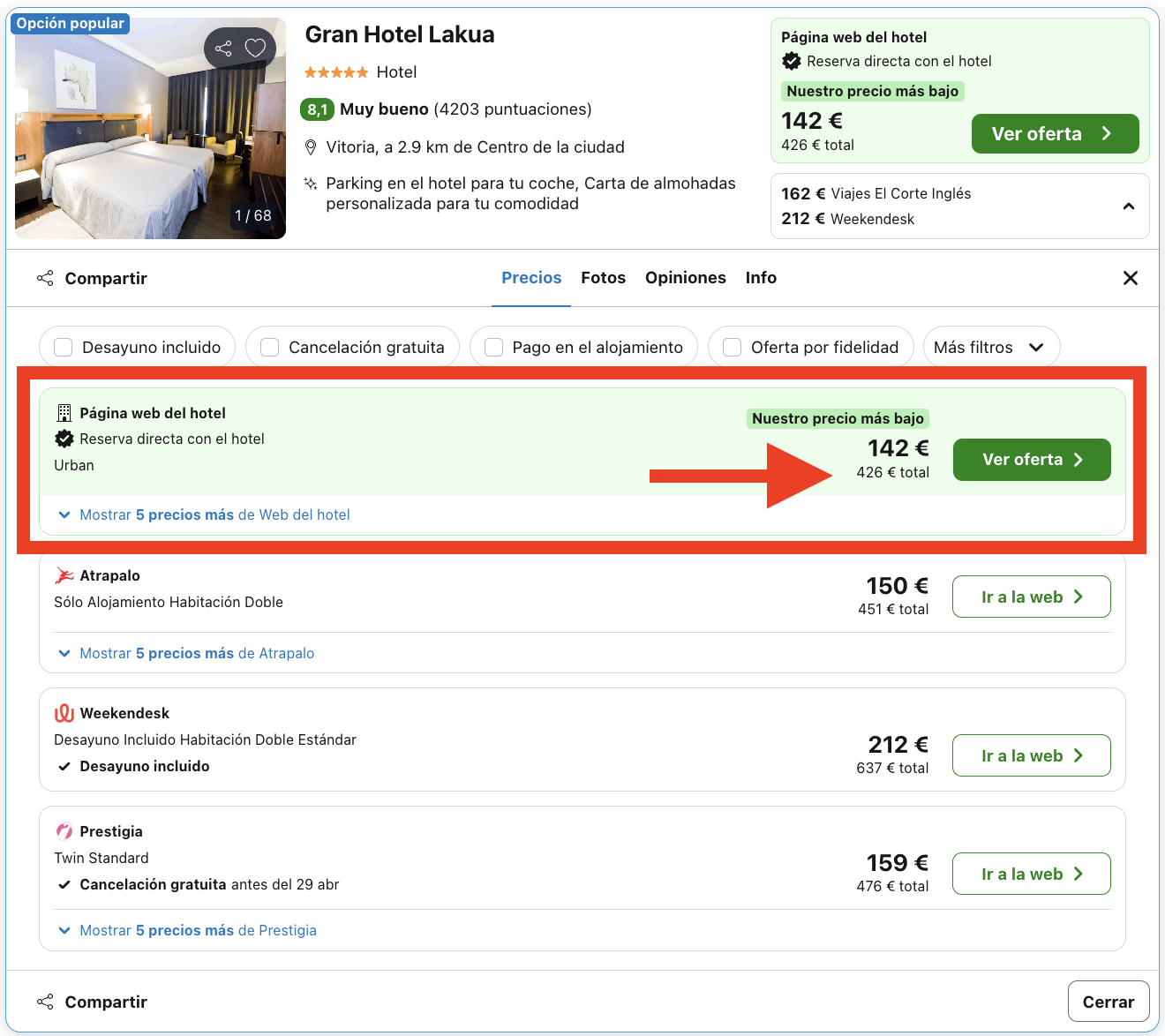Enable the Cancelación gratuita filter
The height and width of the screenshot is (1036, 1165).
[x=270, y=348]
